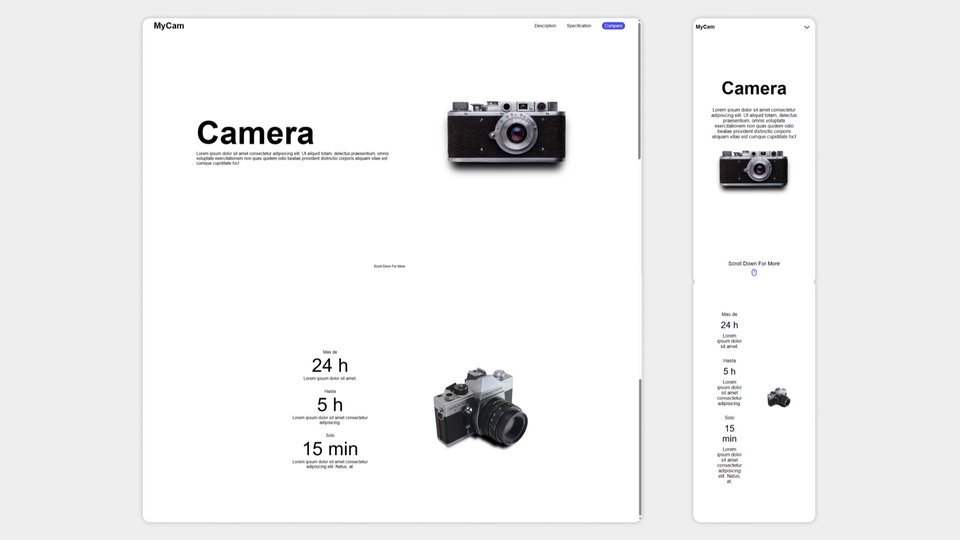Click the small SLR camera in mobile preview
This screenshot has width=960, height=540.
point(778,398)
